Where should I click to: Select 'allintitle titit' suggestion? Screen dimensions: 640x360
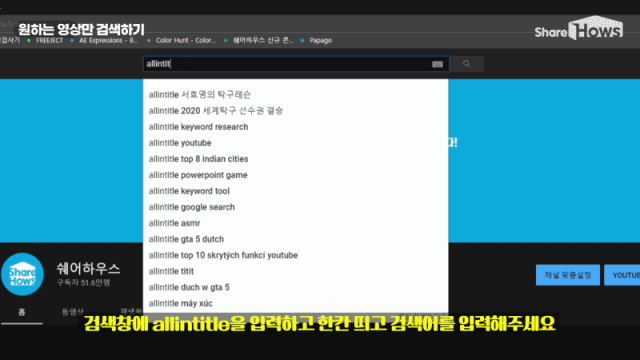[296, 271]
